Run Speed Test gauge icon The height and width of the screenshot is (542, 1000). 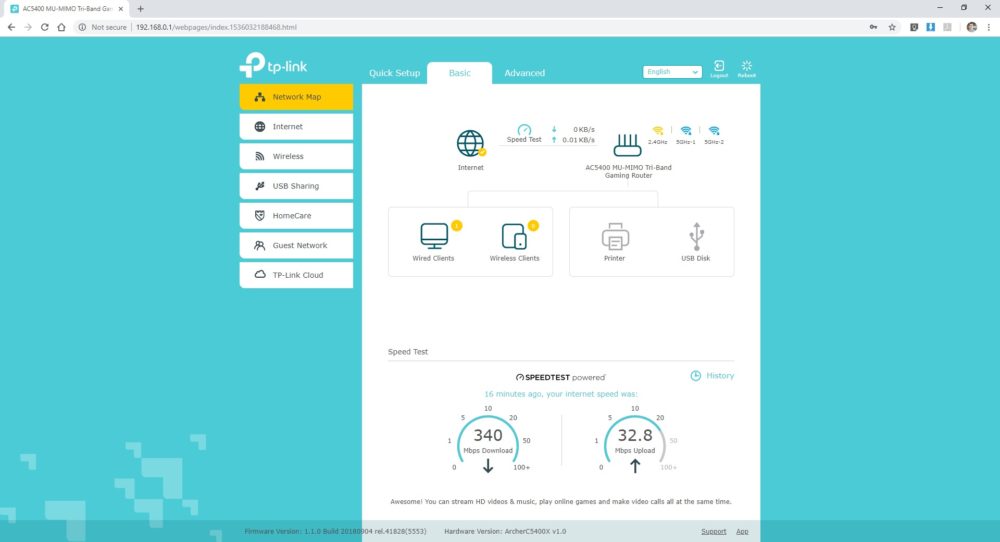coord(524,129)
